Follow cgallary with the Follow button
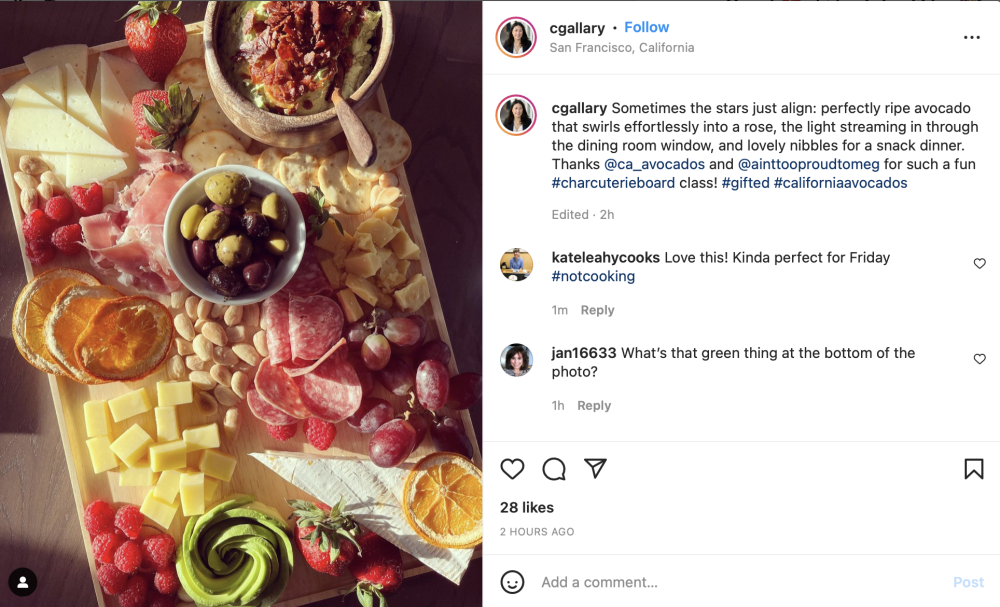Image resolution: width=1000 pixels, height=607 pixels. pyautogui.click(x=647, y=27)
